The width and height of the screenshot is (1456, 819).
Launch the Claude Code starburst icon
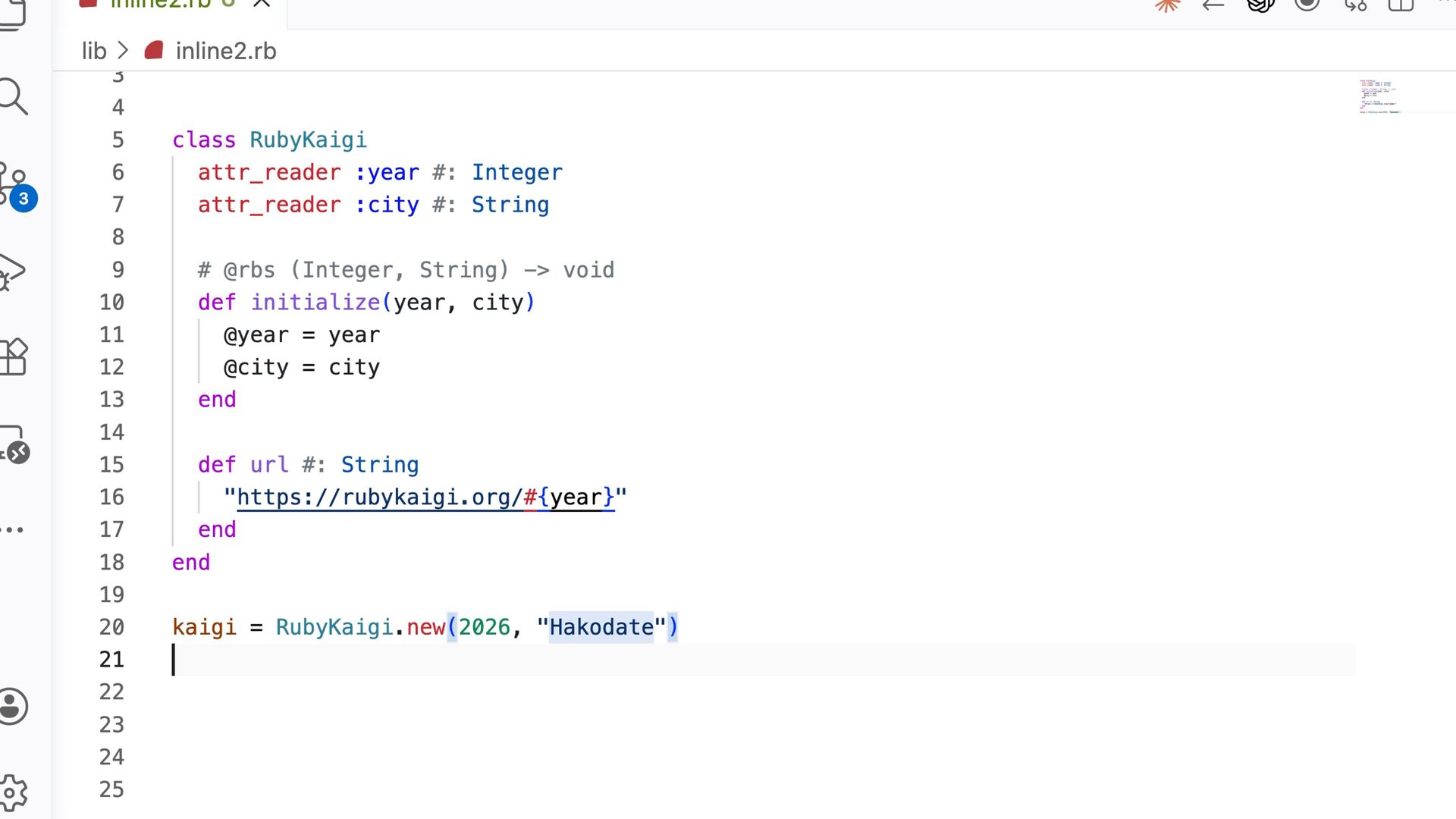[1168, 5]
